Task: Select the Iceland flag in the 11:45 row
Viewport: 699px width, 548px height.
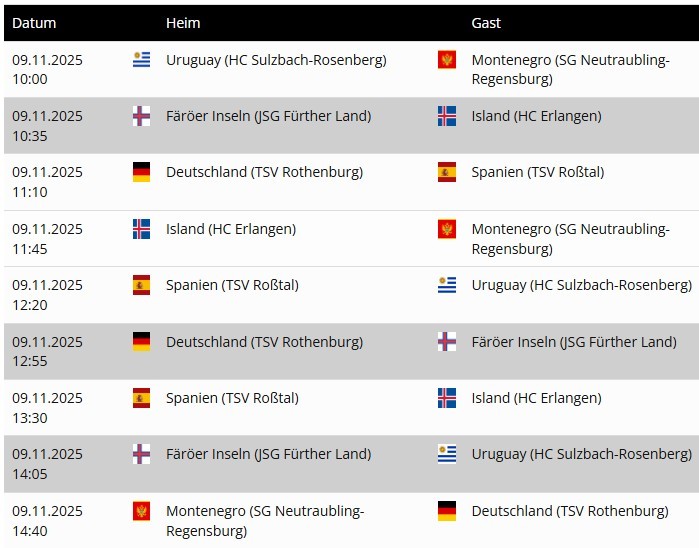Action: pyautogui.click(x=141, y=229)
